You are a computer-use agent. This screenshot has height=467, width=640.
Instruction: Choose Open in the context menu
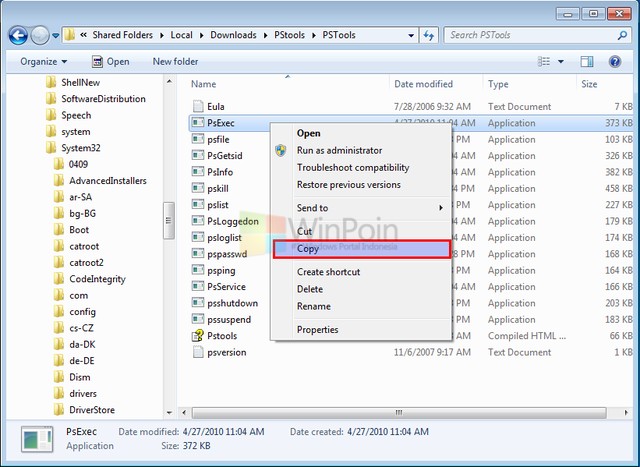[362, 133]
